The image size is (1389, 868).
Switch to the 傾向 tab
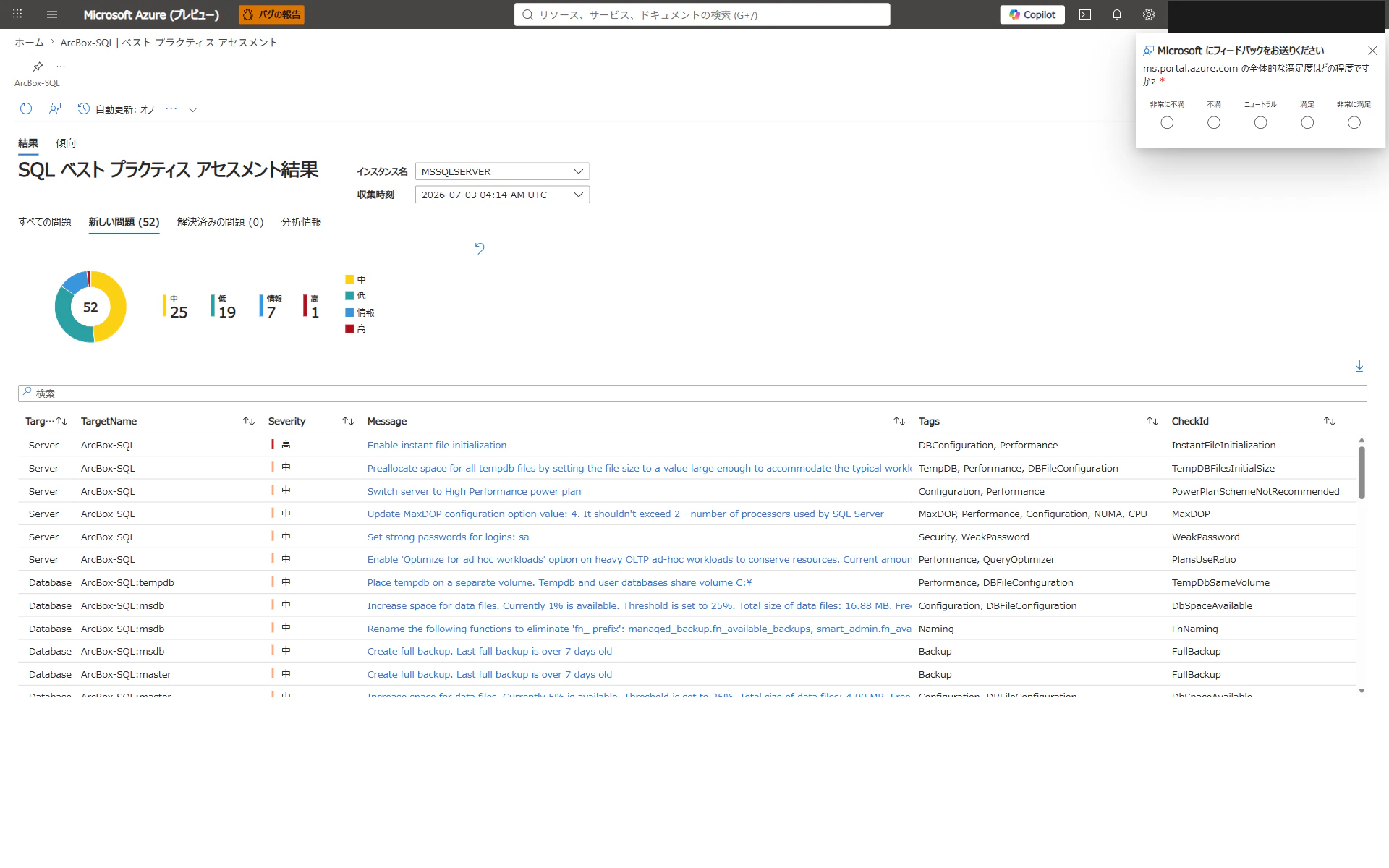point(66,143)
